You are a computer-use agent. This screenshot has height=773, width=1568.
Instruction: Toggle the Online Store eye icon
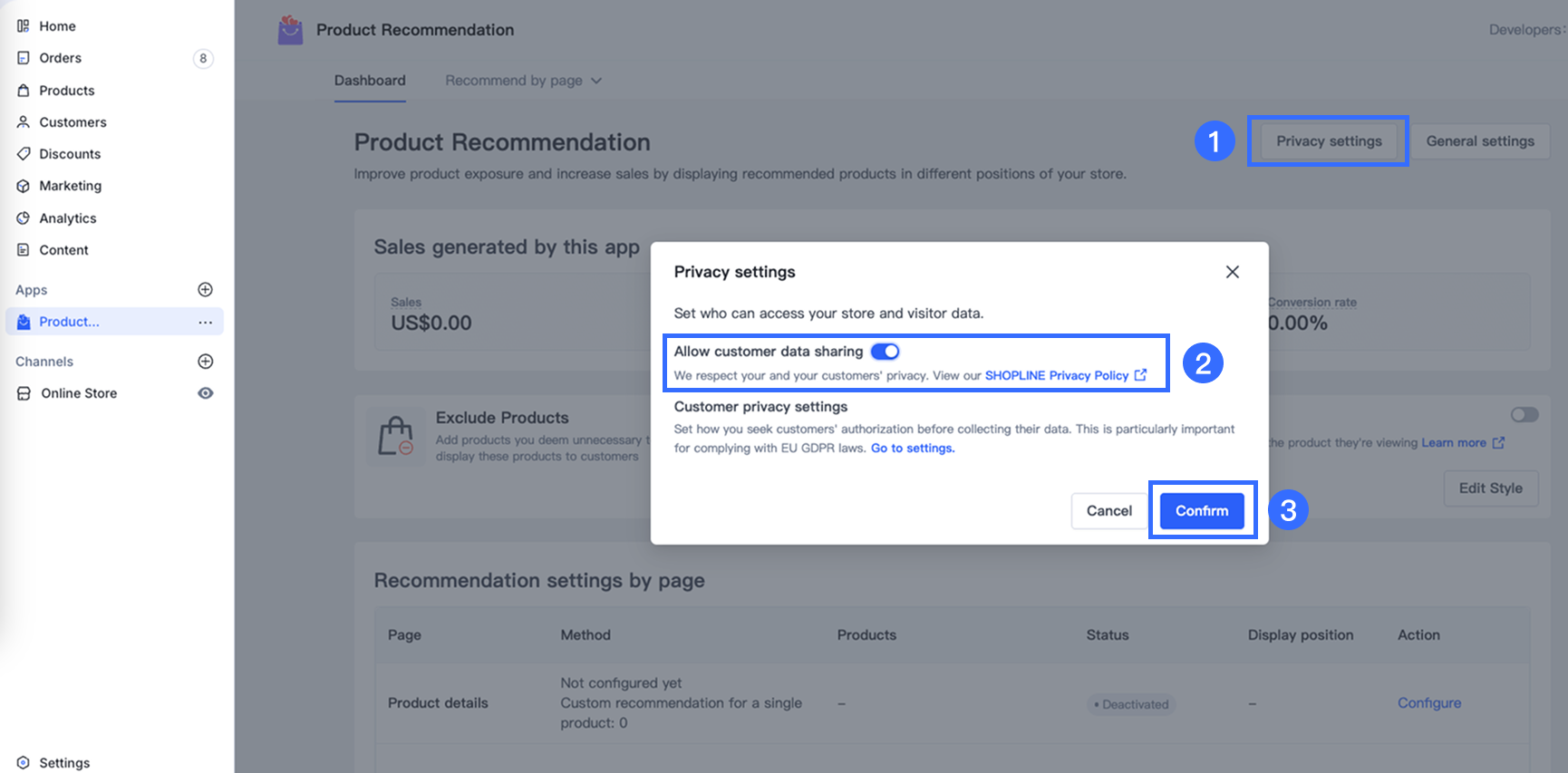(x=206, y=393)
